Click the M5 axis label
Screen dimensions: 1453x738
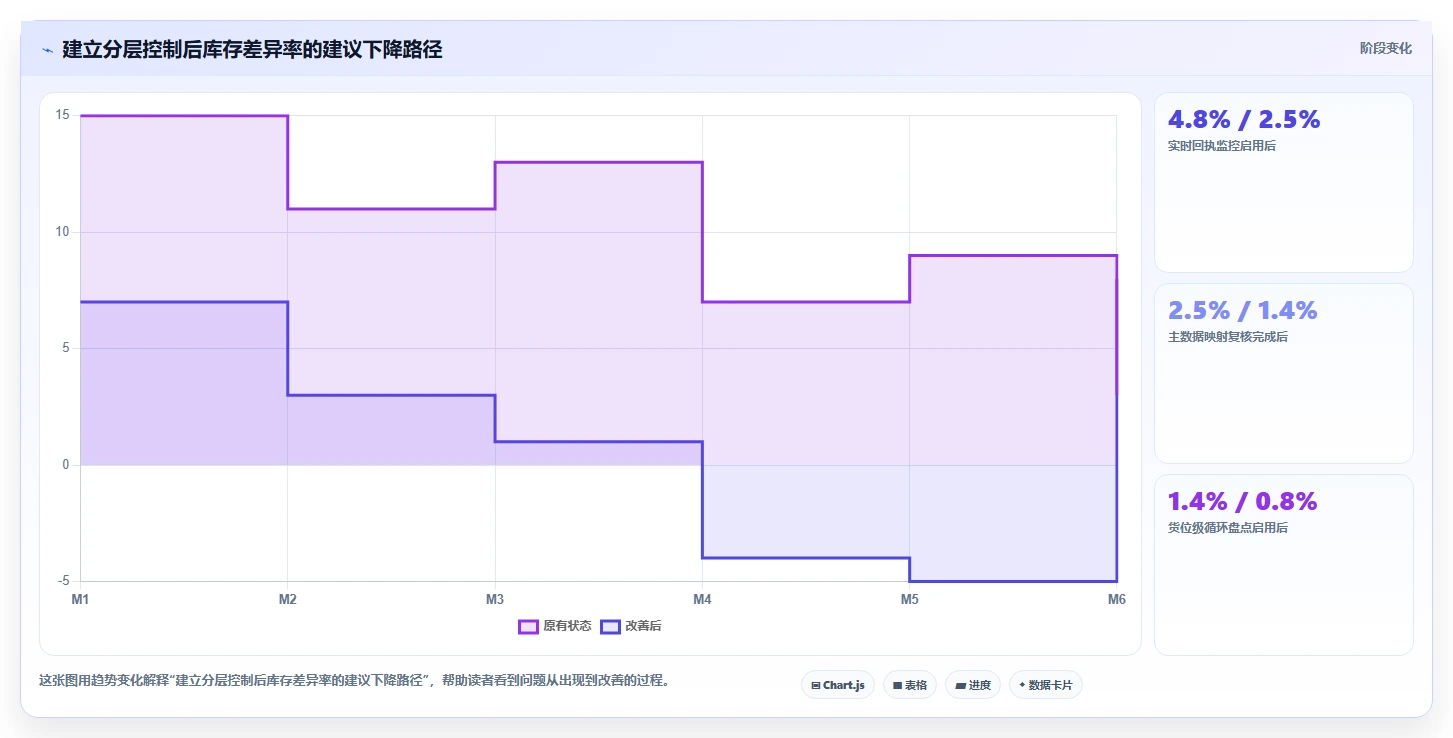[x=909, y=599]
